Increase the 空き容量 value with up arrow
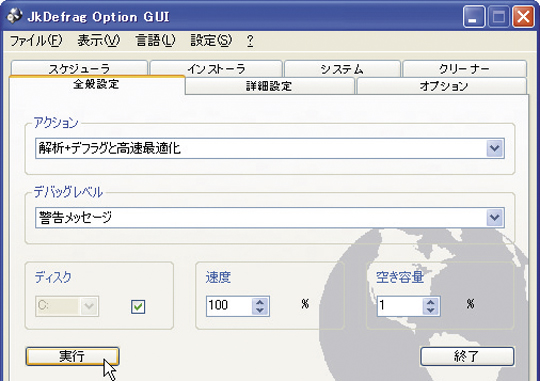The image size is (540, 381). [x=430, y=302]
